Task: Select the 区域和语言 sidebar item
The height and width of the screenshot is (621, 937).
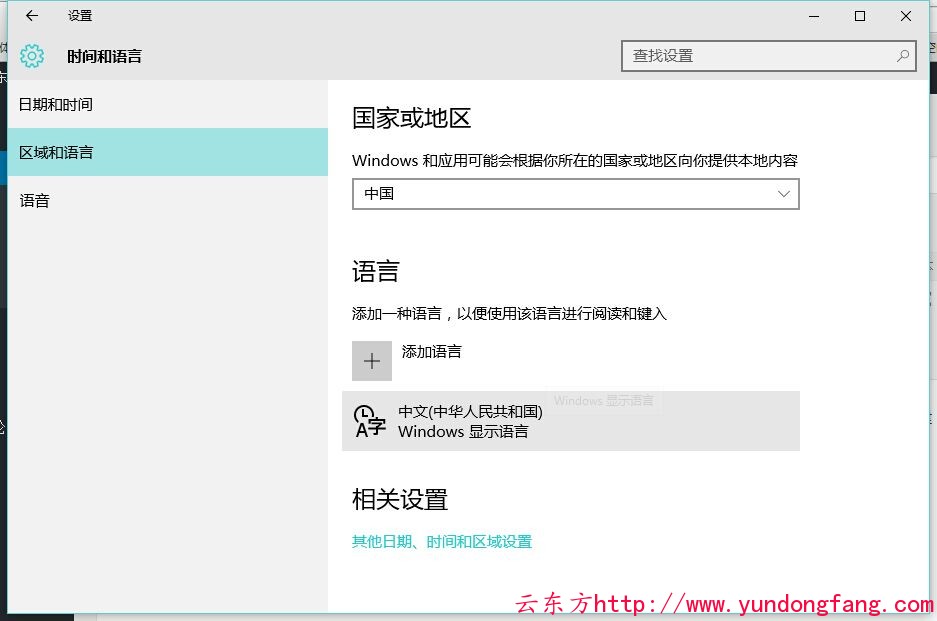Action: tap(168, 152)
